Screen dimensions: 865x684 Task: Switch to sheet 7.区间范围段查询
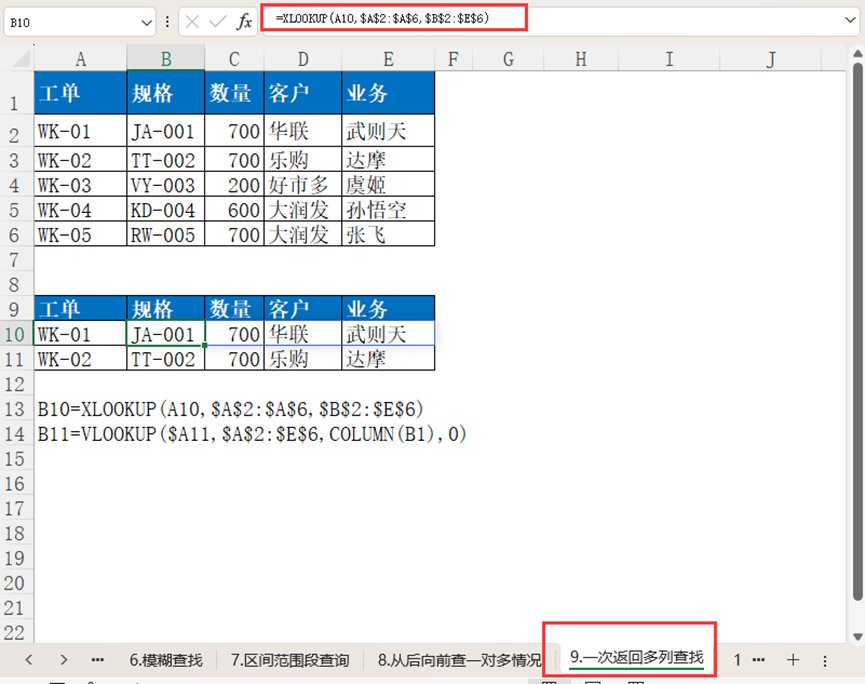tap(290, 660)
